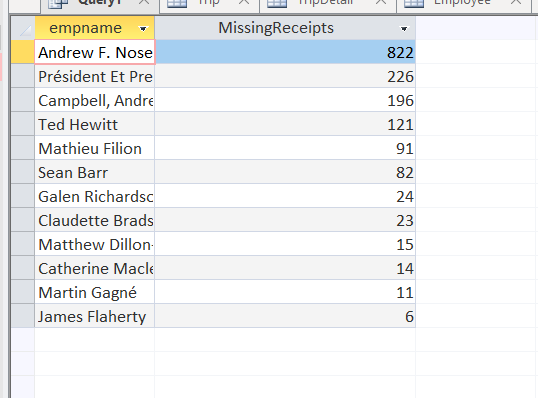Click the MissingReceipts value 6
The width and height of the screenshot is (538, 398).
285,316
